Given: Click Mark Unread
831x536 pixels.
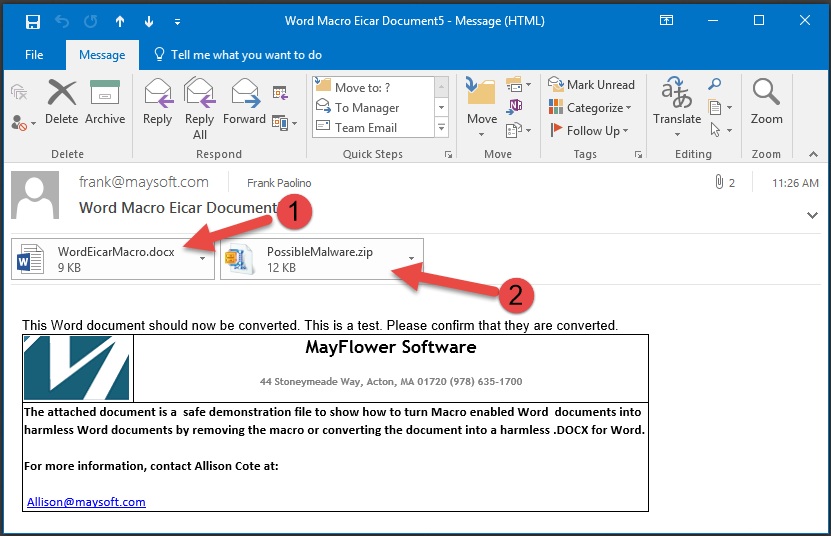Looking at the screenshot, I should click(591, 85).
